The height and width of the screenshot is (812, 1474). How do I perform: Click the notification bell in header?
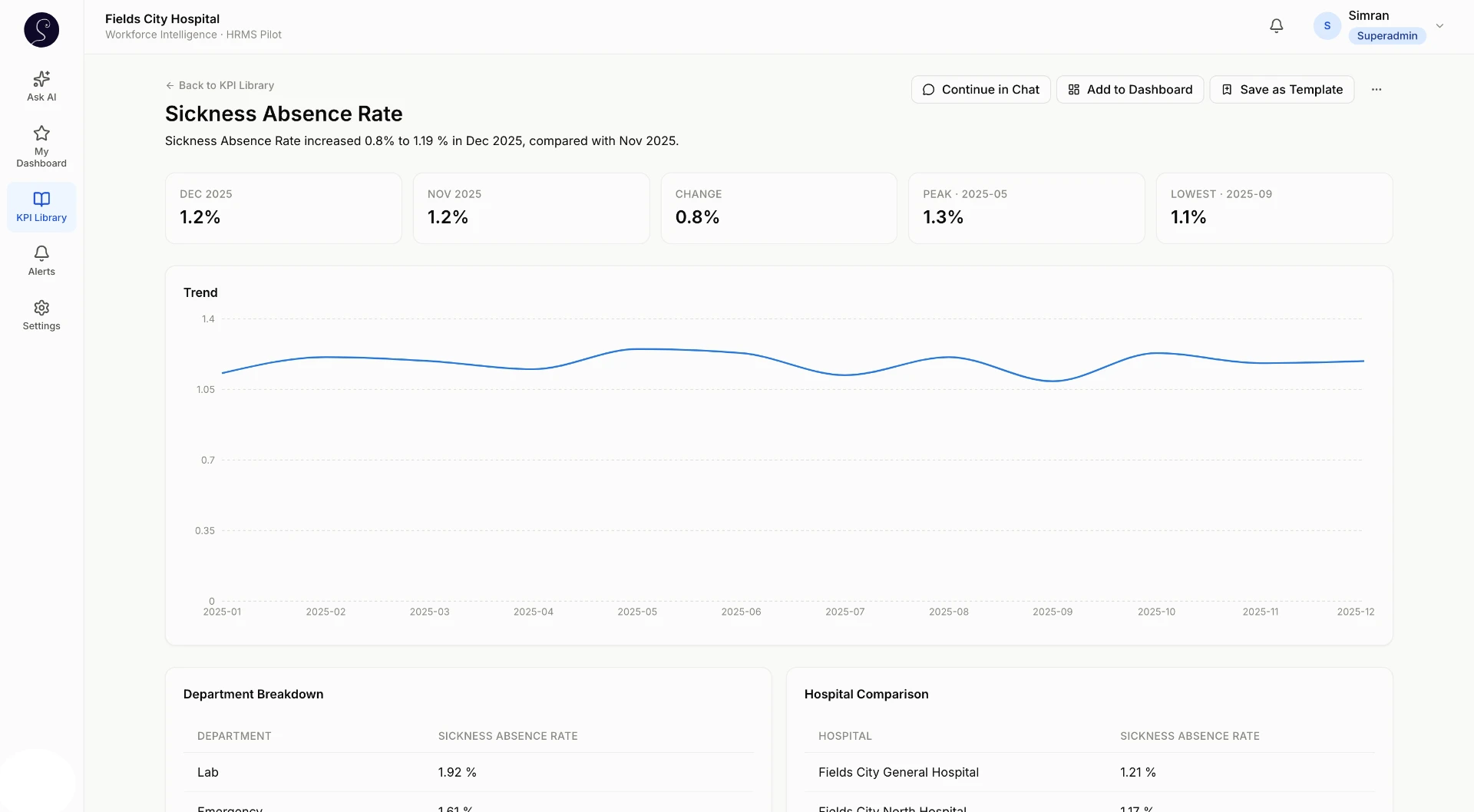(x=1276, y=26)
